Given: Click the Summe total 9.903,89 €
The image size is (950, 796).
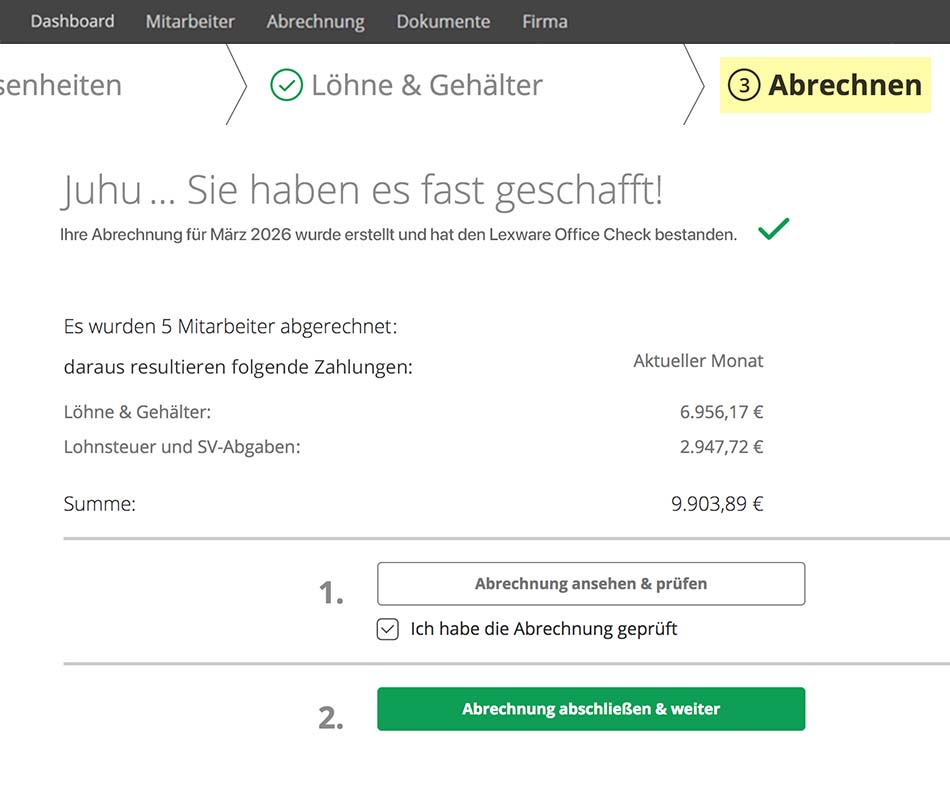Looking at the screenshot, I should point(717,504).
